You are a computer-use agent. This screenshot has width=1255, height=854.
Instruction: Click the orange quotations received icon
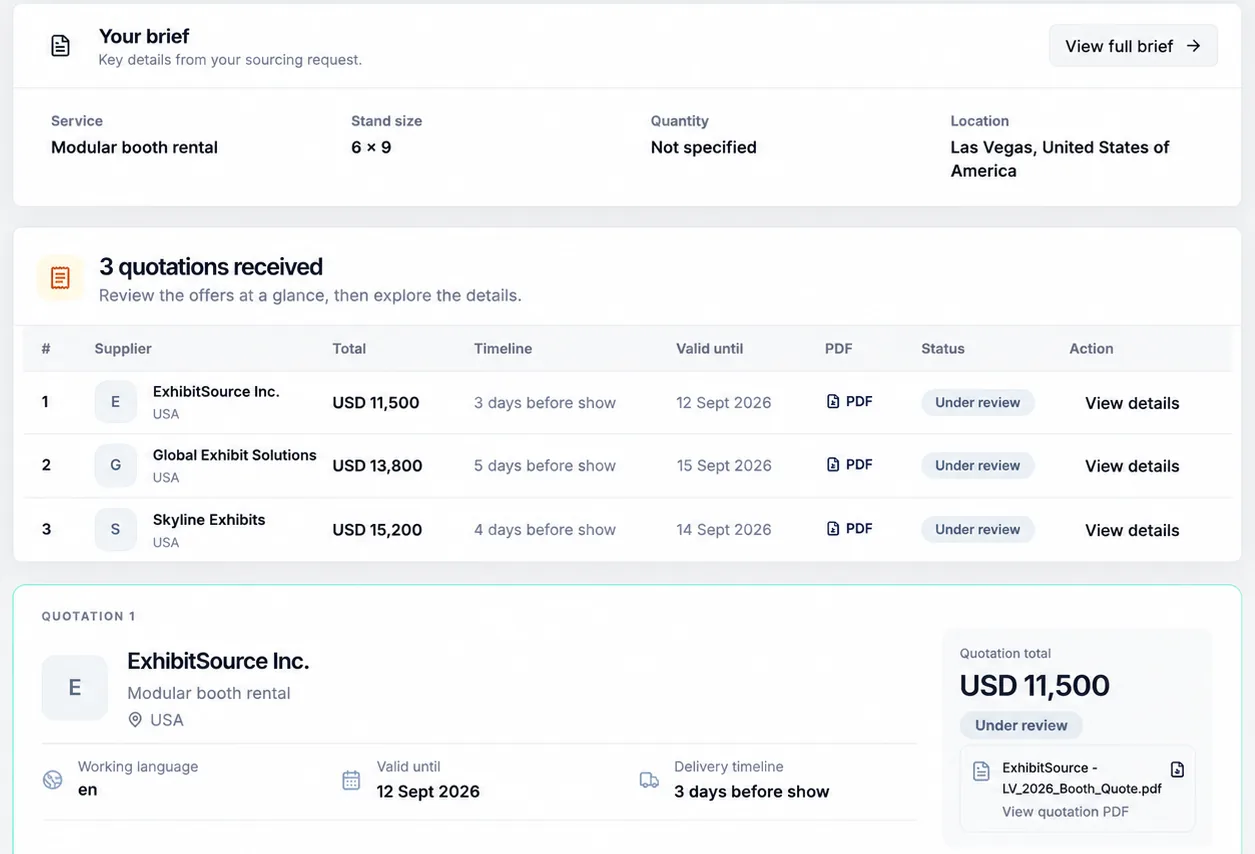pos(60,278)
